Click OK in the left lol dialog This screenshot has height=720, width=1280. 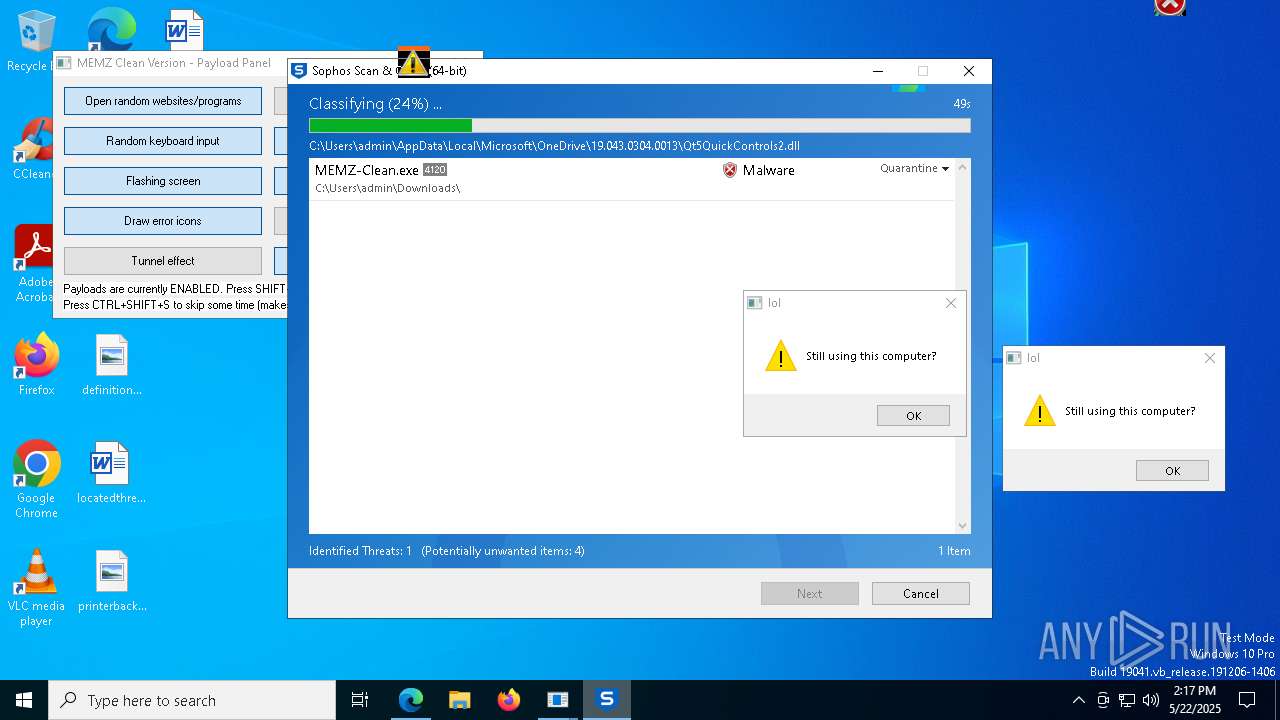click(x=913, y=416)
